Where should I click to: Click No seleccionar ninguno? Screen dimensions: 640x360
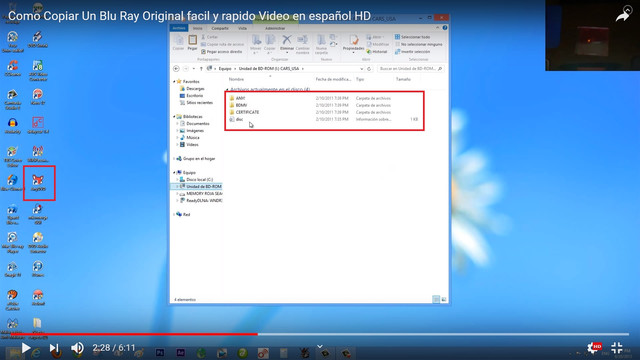click(418, 44)
